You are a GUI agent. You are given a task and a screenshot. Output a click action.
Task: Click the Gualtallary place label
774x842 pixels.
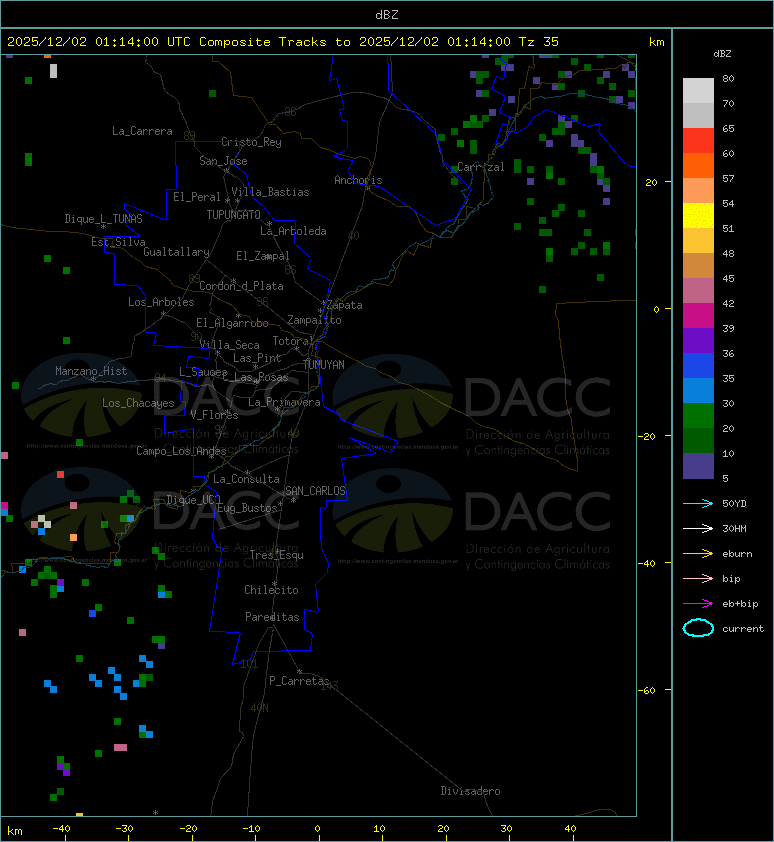[x=177, y=252]
